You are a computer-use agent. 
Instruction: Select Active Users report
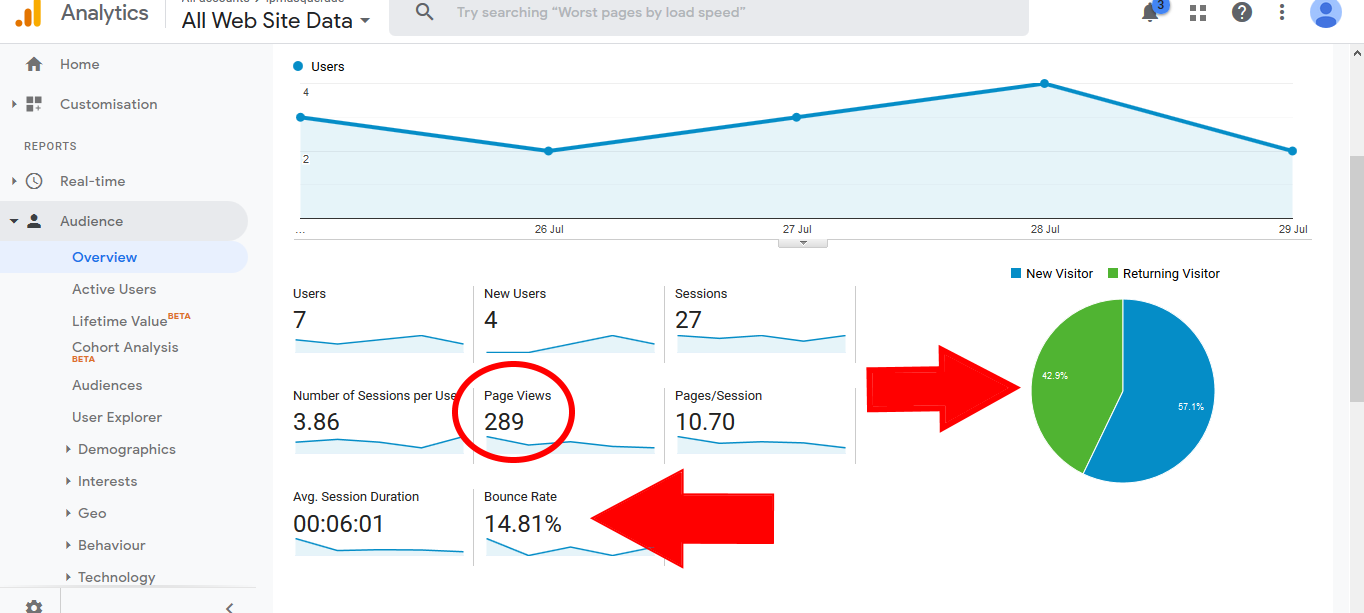(x=114, y=289)
